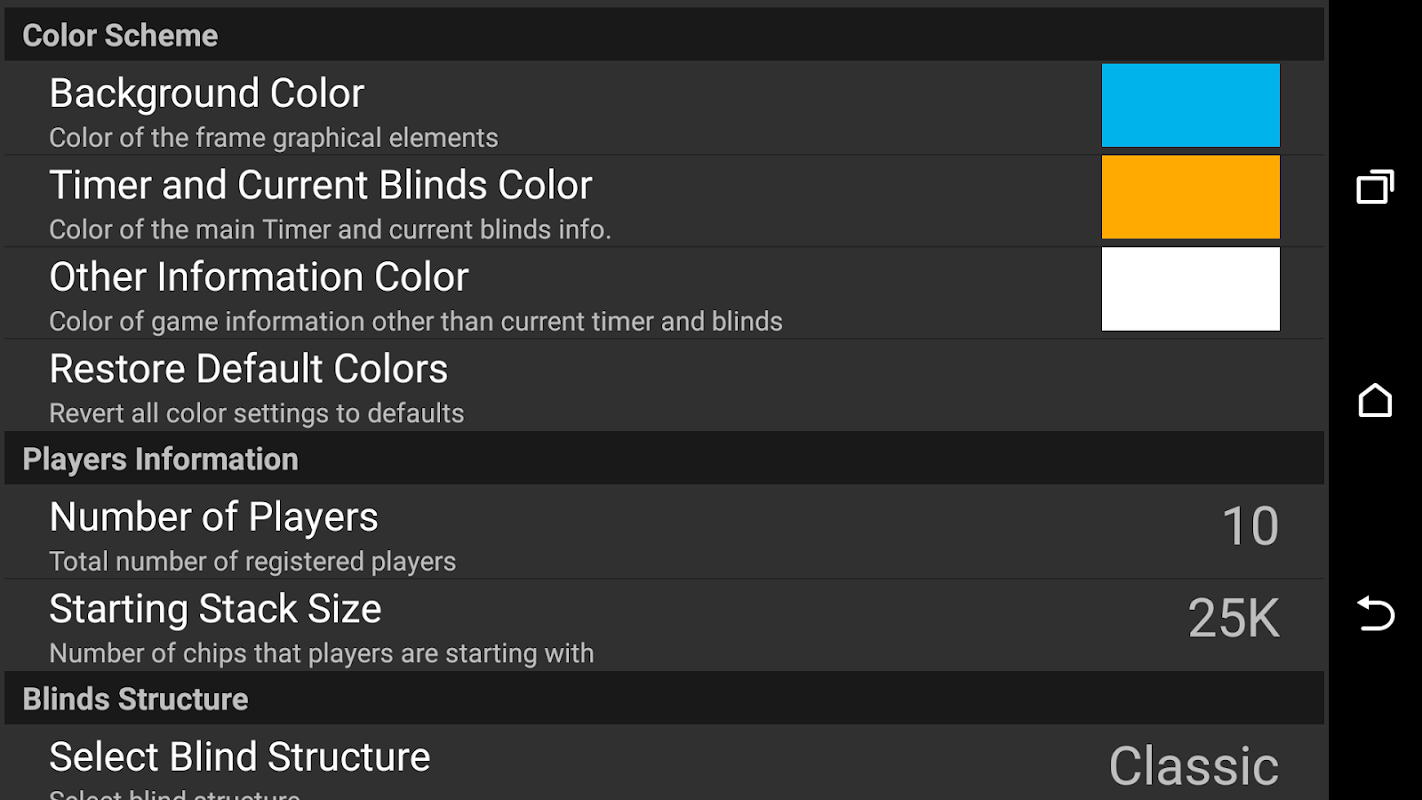Change the player count value 10
This screenshot has height=800, width=1422.
[x=1250, y=526]
